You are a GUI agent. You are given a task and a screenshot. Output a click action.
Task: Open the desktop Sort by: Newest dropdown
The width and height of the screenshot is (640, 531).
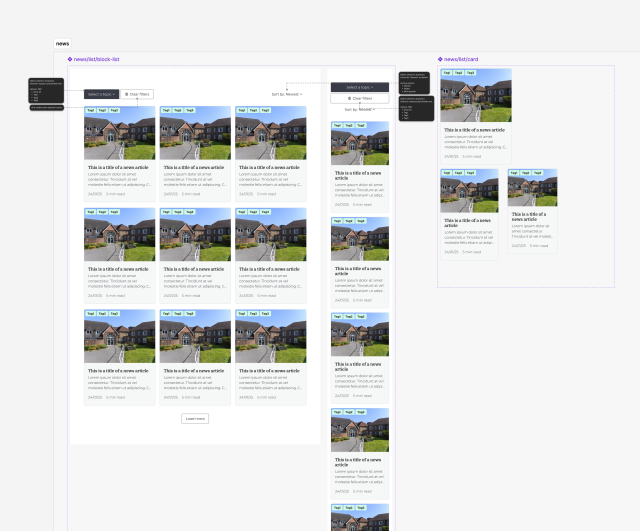287,94
